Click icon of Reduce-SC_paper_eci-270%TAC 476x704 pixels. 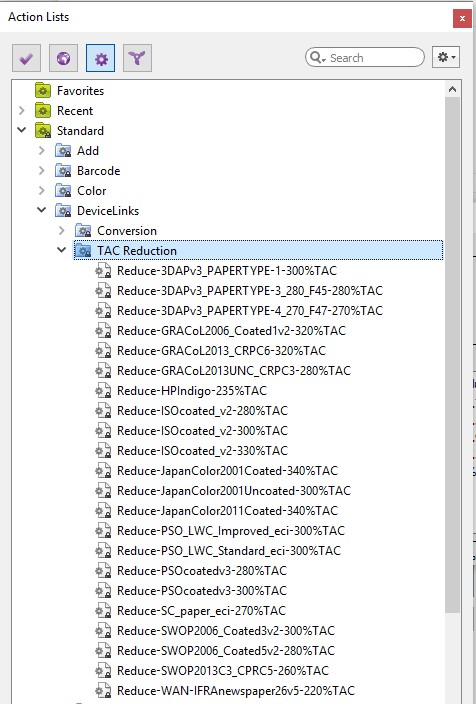[x=103, y=611]
